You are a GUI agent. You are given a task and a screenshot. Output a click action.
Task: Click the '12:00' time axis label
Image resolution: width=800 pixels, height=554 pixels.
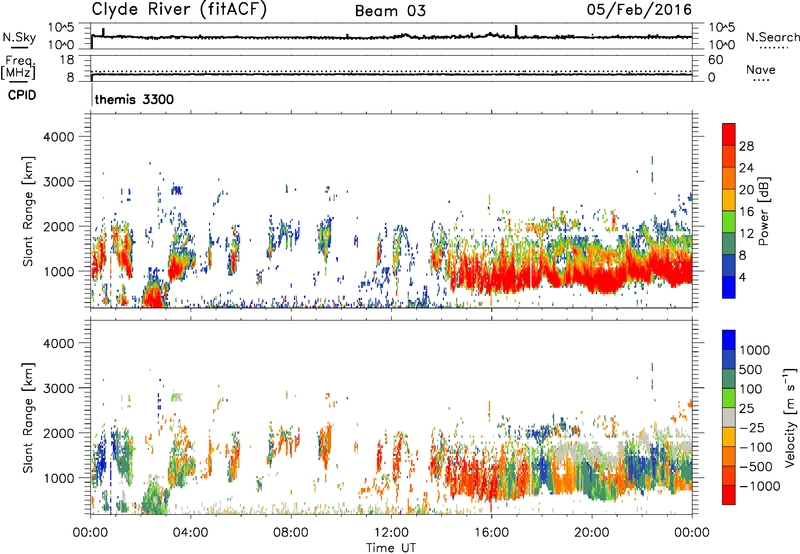click(x=391, y=533)
